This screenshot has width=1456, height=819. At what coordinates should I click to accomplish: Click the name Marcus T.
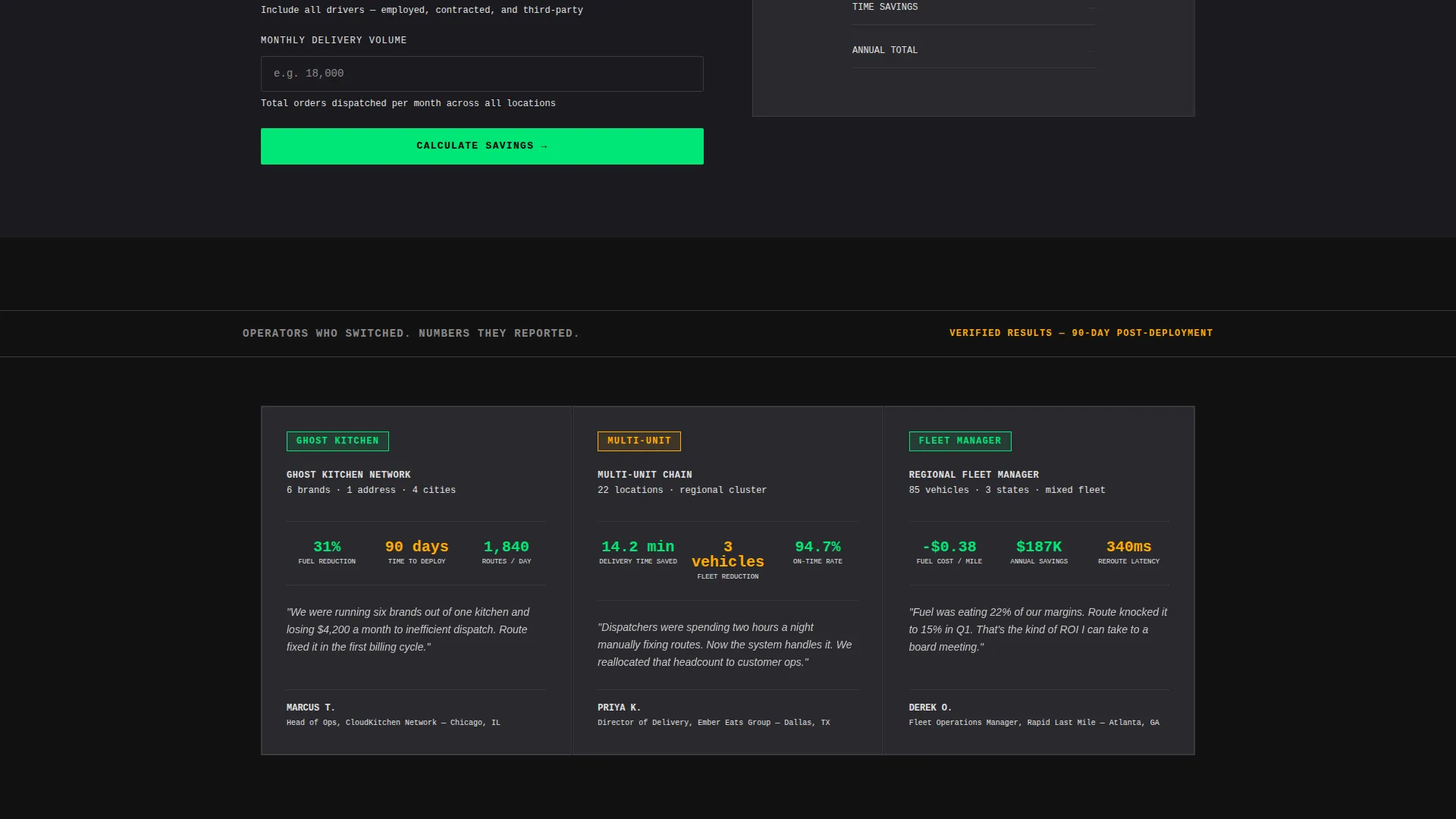point(311,708)
